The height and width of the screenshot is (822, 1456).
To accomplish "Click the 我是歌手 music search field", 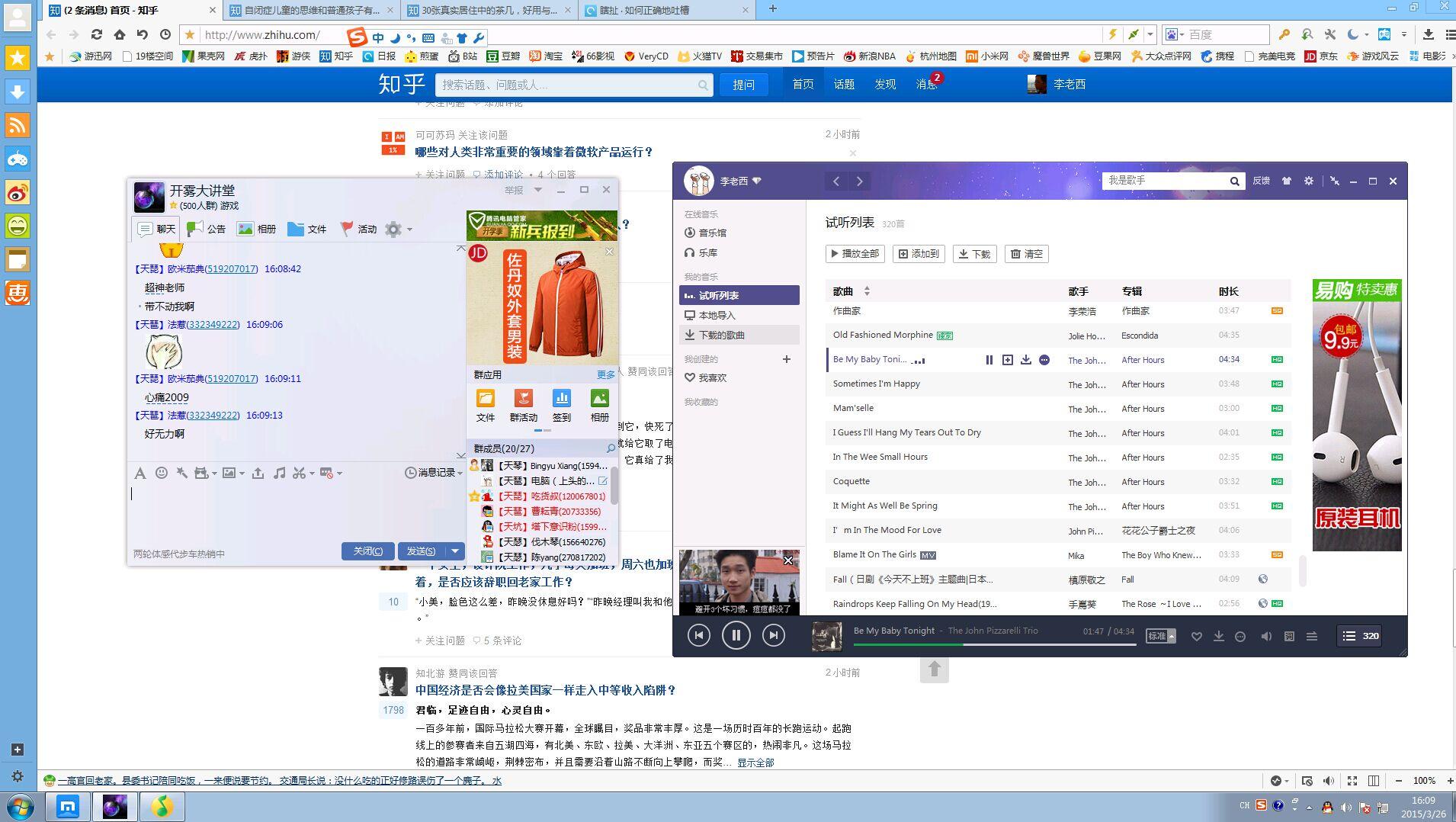I will tap(1165, 181).
